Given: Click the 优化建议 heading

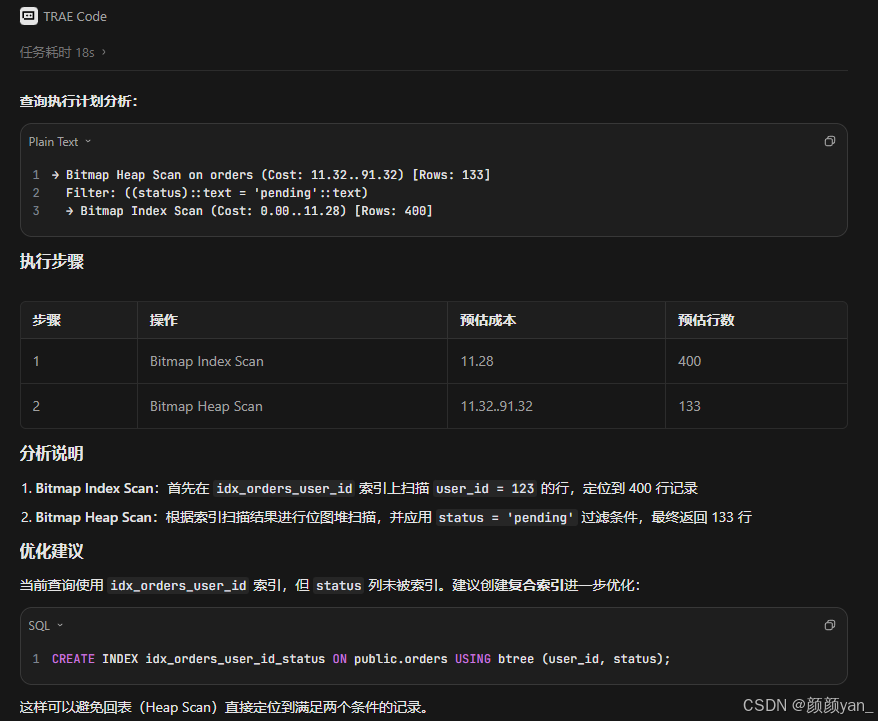Looking at the screenshot, I should pyautogui.click(x=52, y=551).
